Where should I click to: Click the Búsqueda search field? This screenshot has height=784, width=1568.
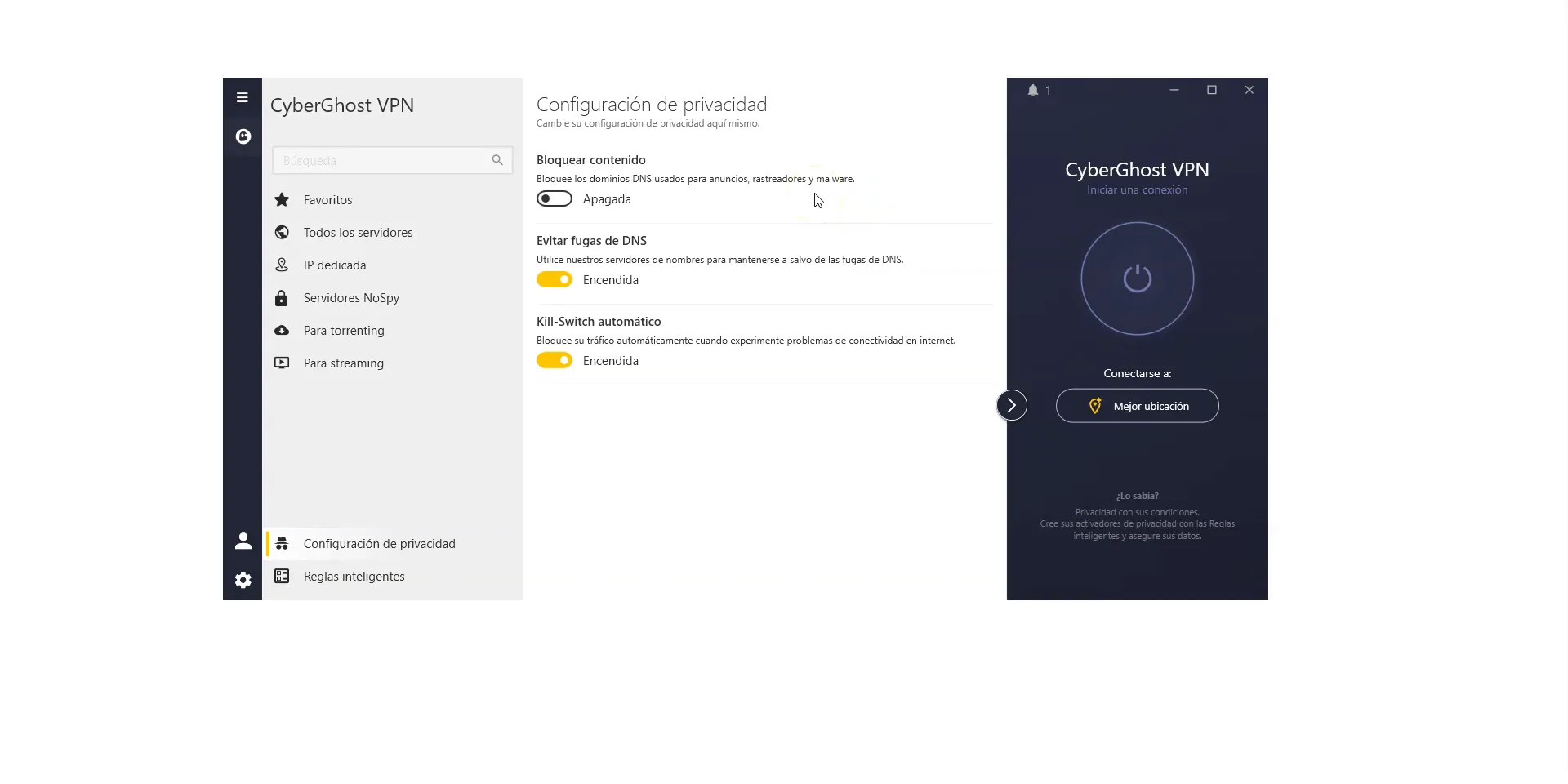(x=392, y=160)
